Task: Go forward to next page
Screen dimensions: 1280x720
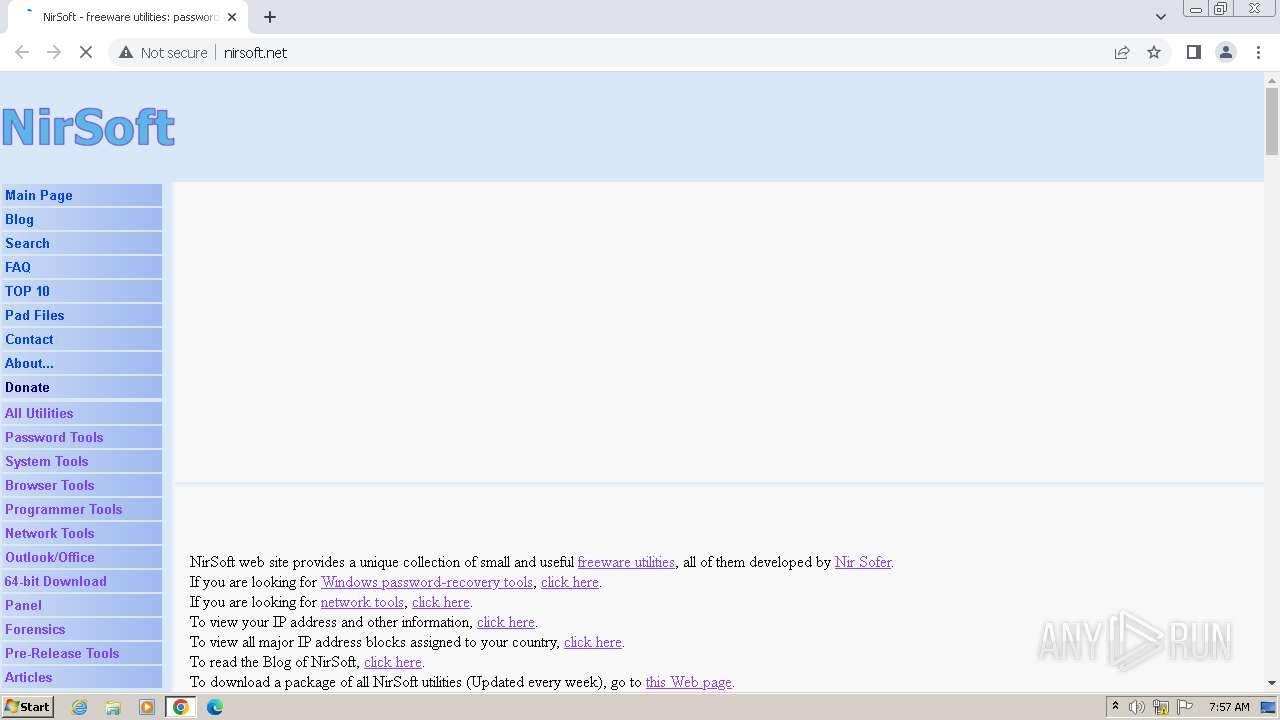Action: coord(54,52)
